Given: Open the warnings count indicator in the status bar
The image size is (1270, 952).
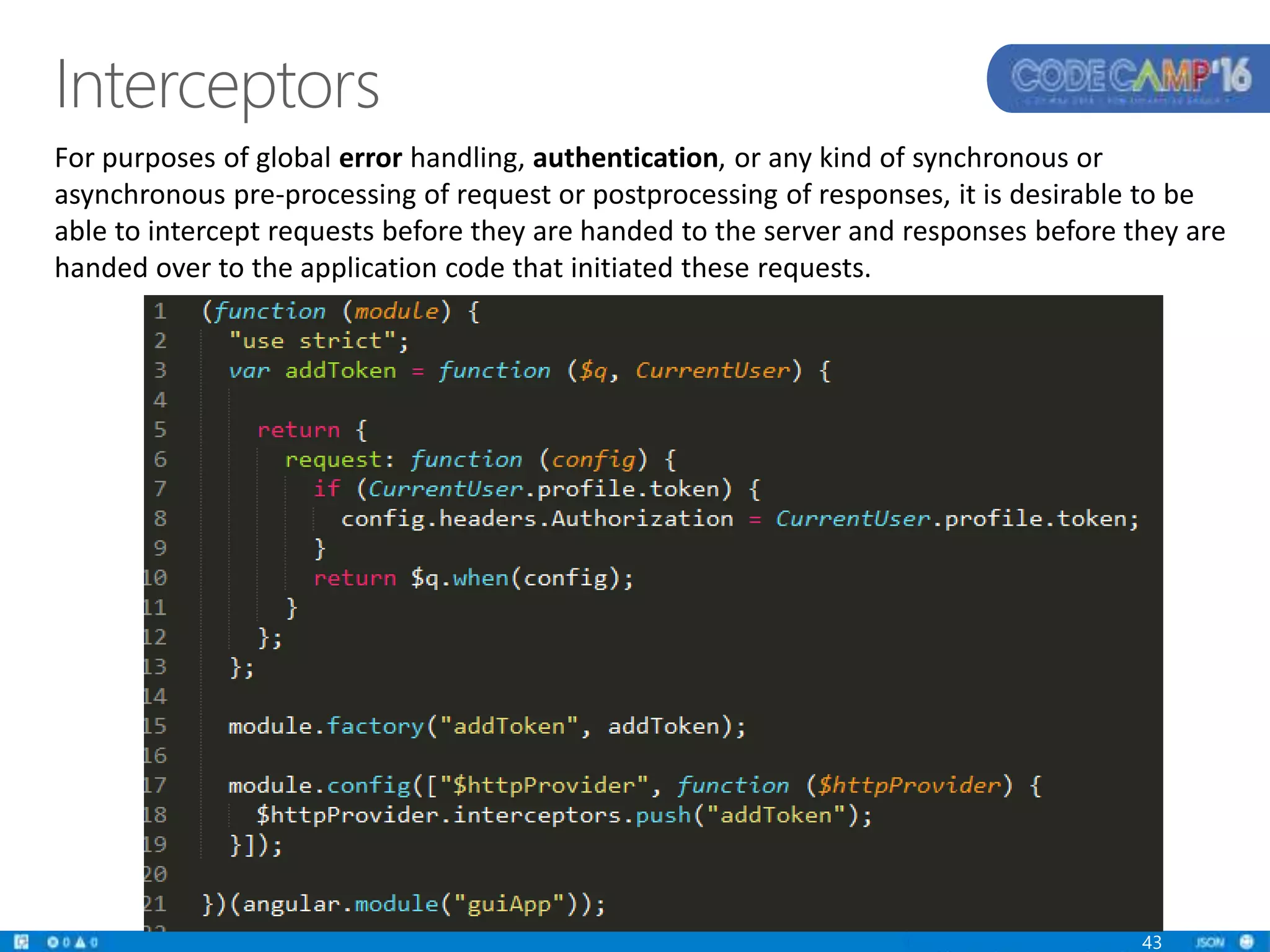Looking at the screenshot, I should tap(86, 942).
